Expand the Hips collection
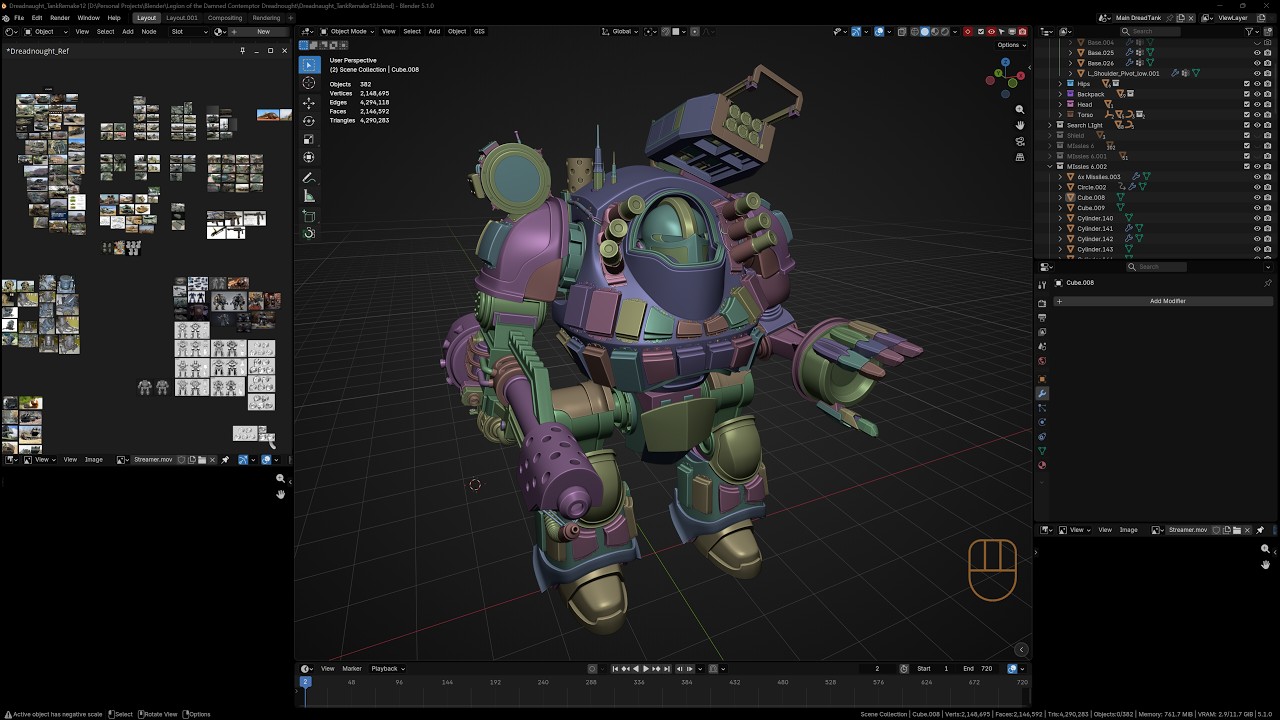Image resolution: width=1280 pixels, height=720 pixels. click(1061, 84)
